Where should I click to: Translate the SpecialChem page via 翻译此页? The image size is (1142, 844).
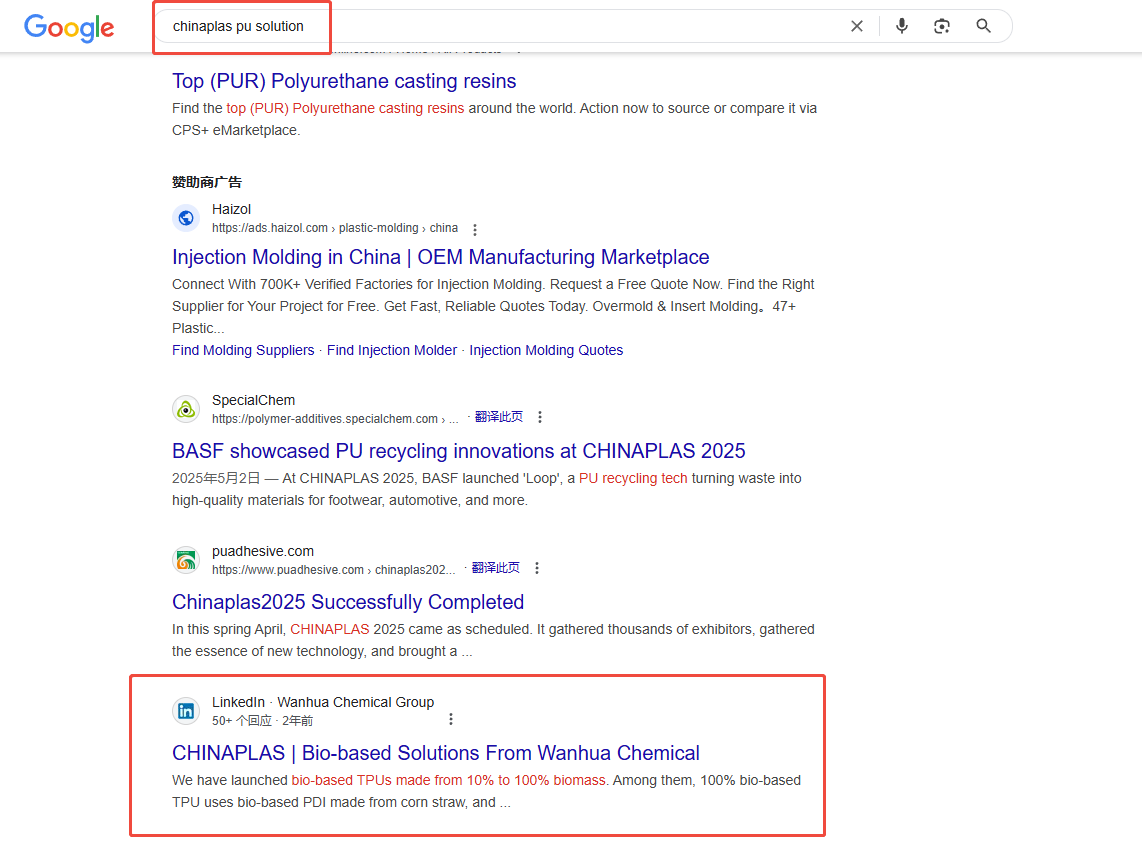pos(499,417)
